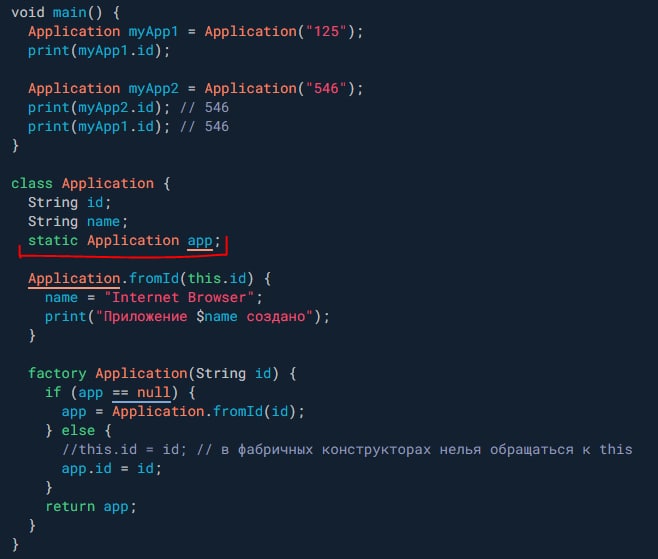658x559 pixels.
Task: Click the underlined 'app' static variable
Action: [200, 241]
